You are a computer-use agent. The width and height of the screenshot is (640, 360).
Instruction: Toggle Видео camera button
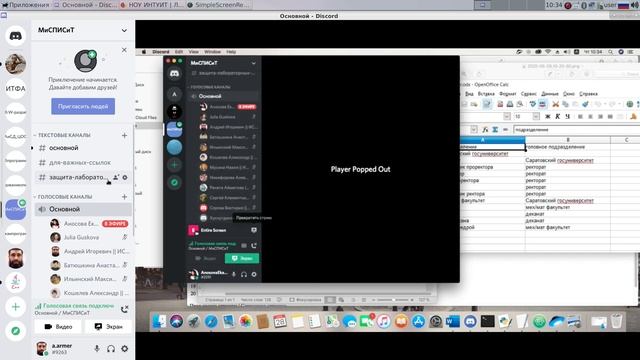[58, 327]
